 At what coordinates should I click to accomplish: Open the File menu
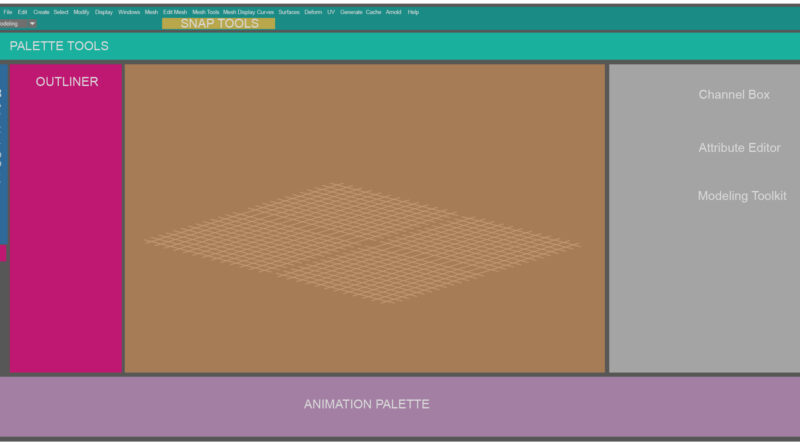(x=8, y=12)
